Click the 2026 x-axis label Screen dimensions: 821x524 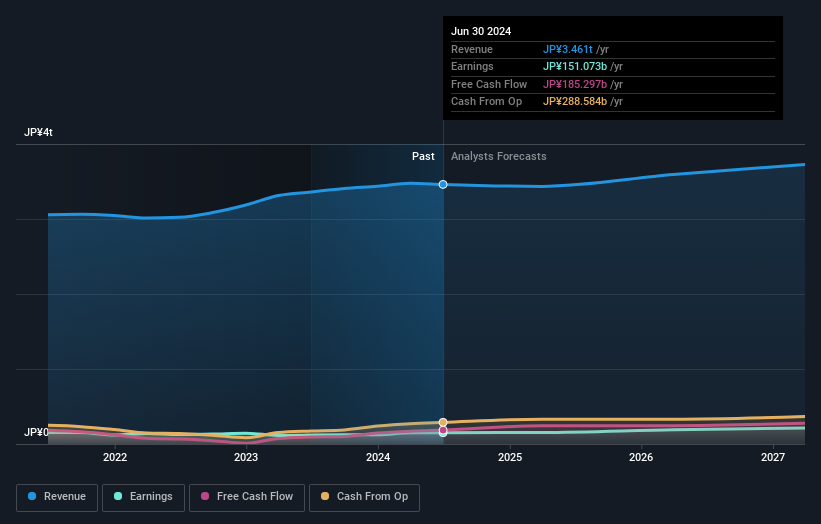pyautogui.click(x=641, y=457)
